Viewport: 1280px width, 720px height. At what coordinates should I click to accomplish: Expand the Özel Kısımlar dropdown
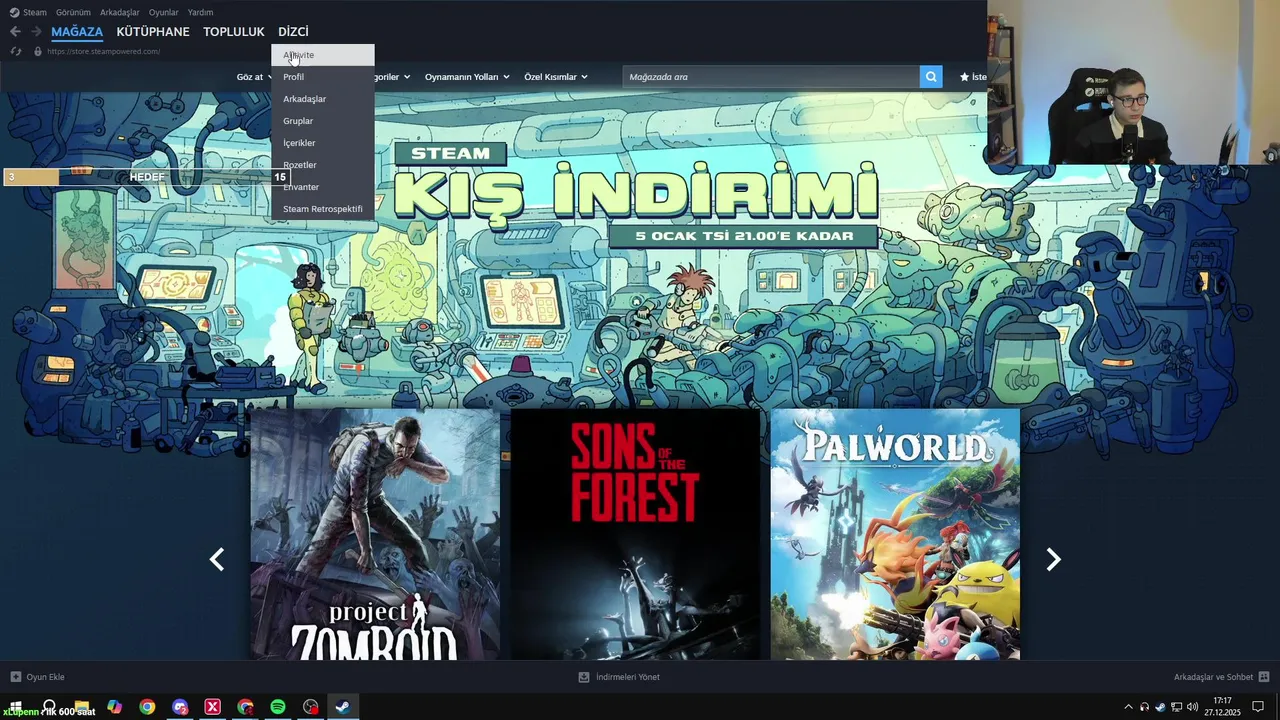pyautogui.click(x=556, y=77)
